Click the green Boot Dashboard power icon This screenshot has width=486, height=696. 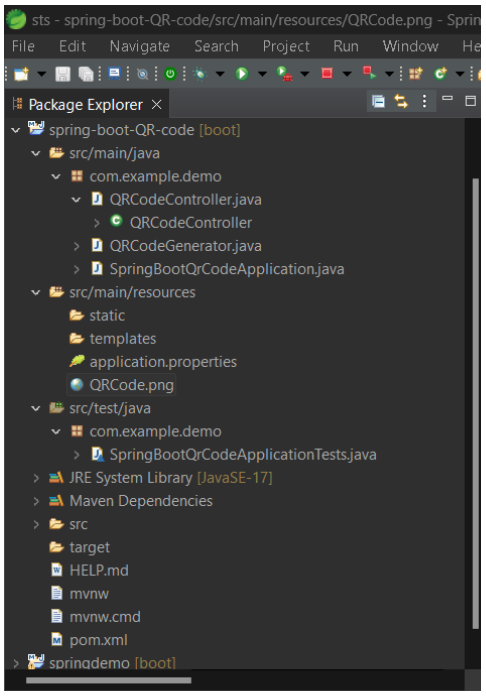(x=170, y=74)
